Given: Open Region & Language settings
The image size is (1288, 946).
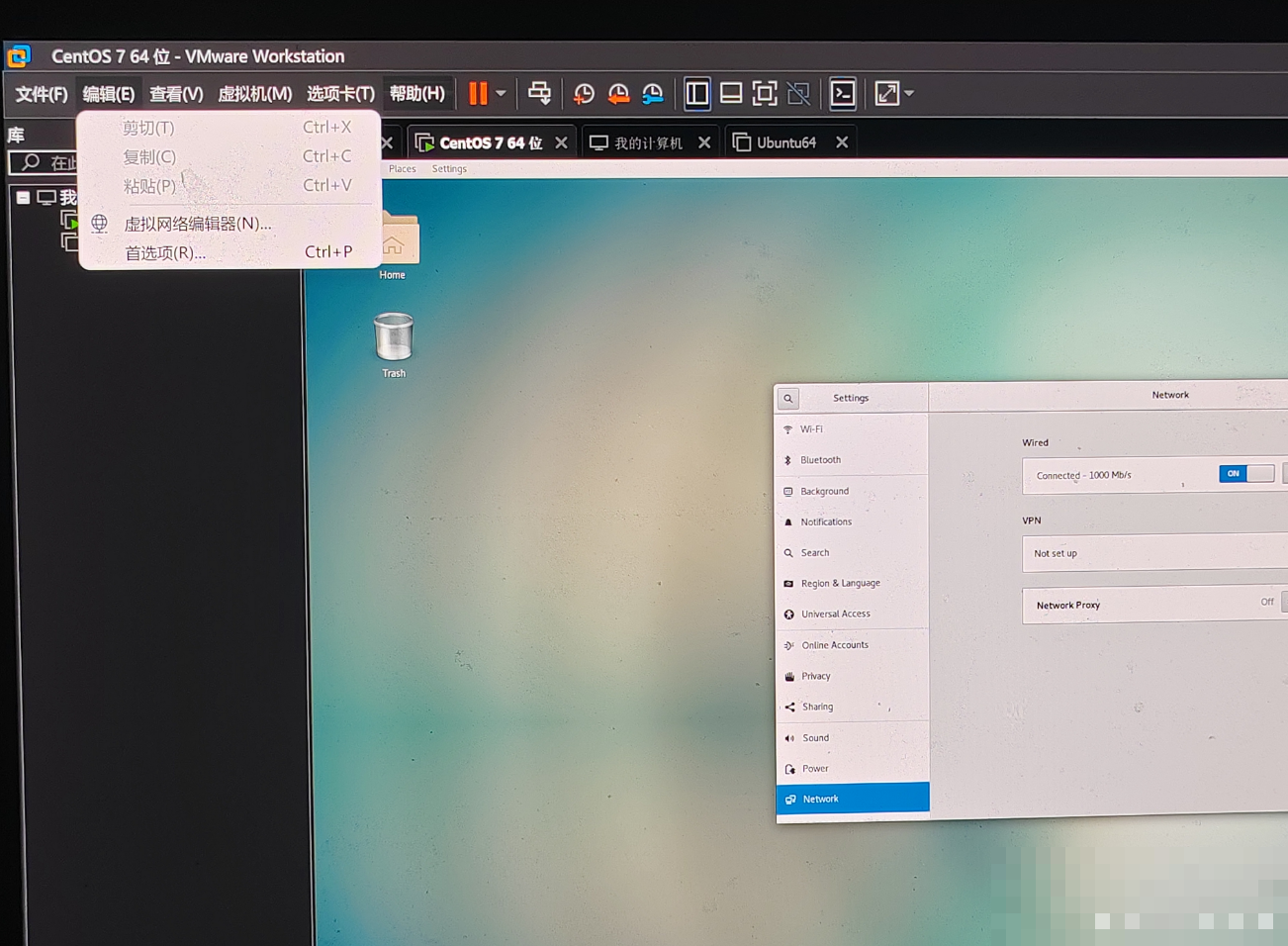Looking at the screenshot, I should pyautogui.click(x=853, y=584).
